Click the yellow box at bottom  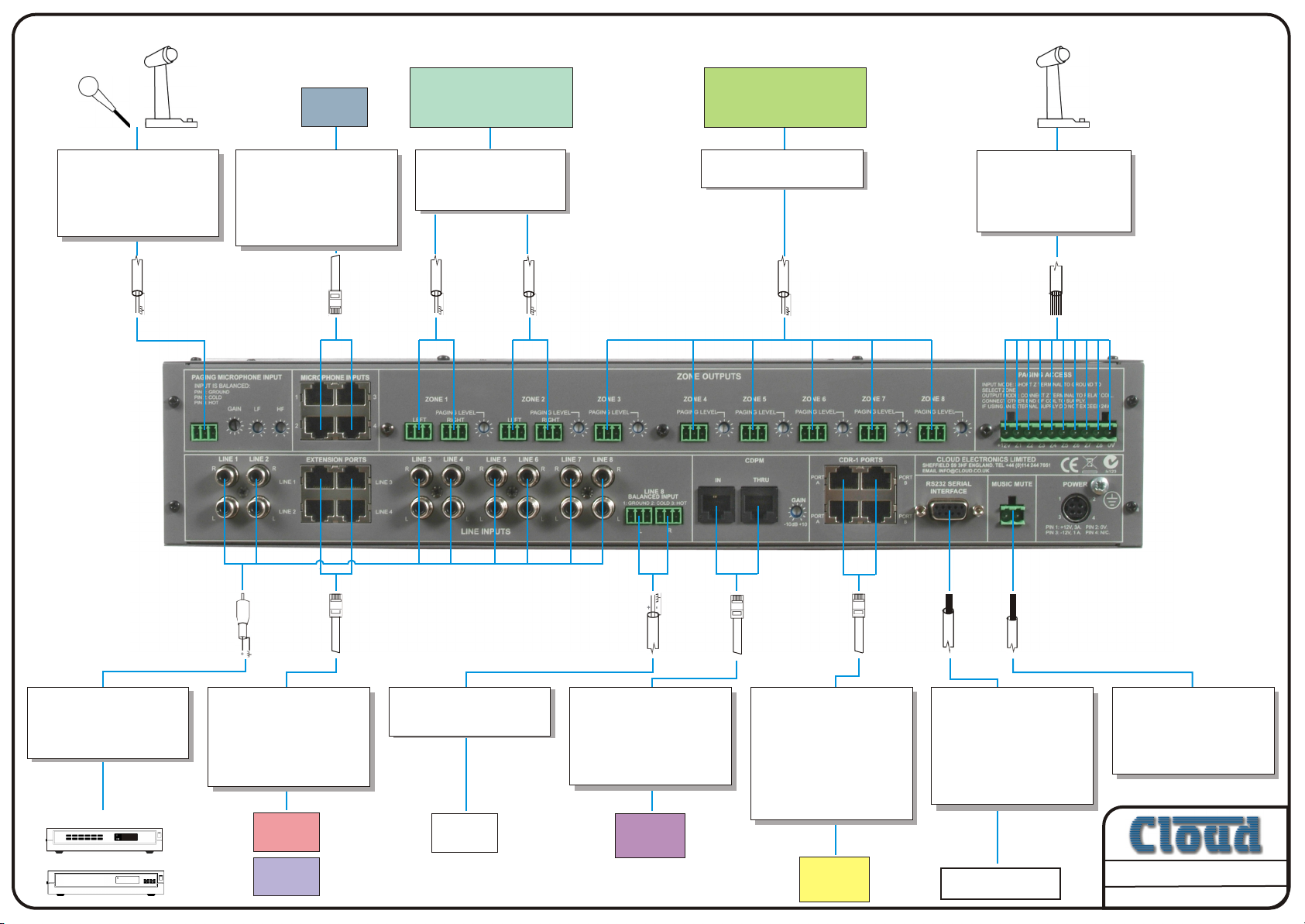point(834,879)
